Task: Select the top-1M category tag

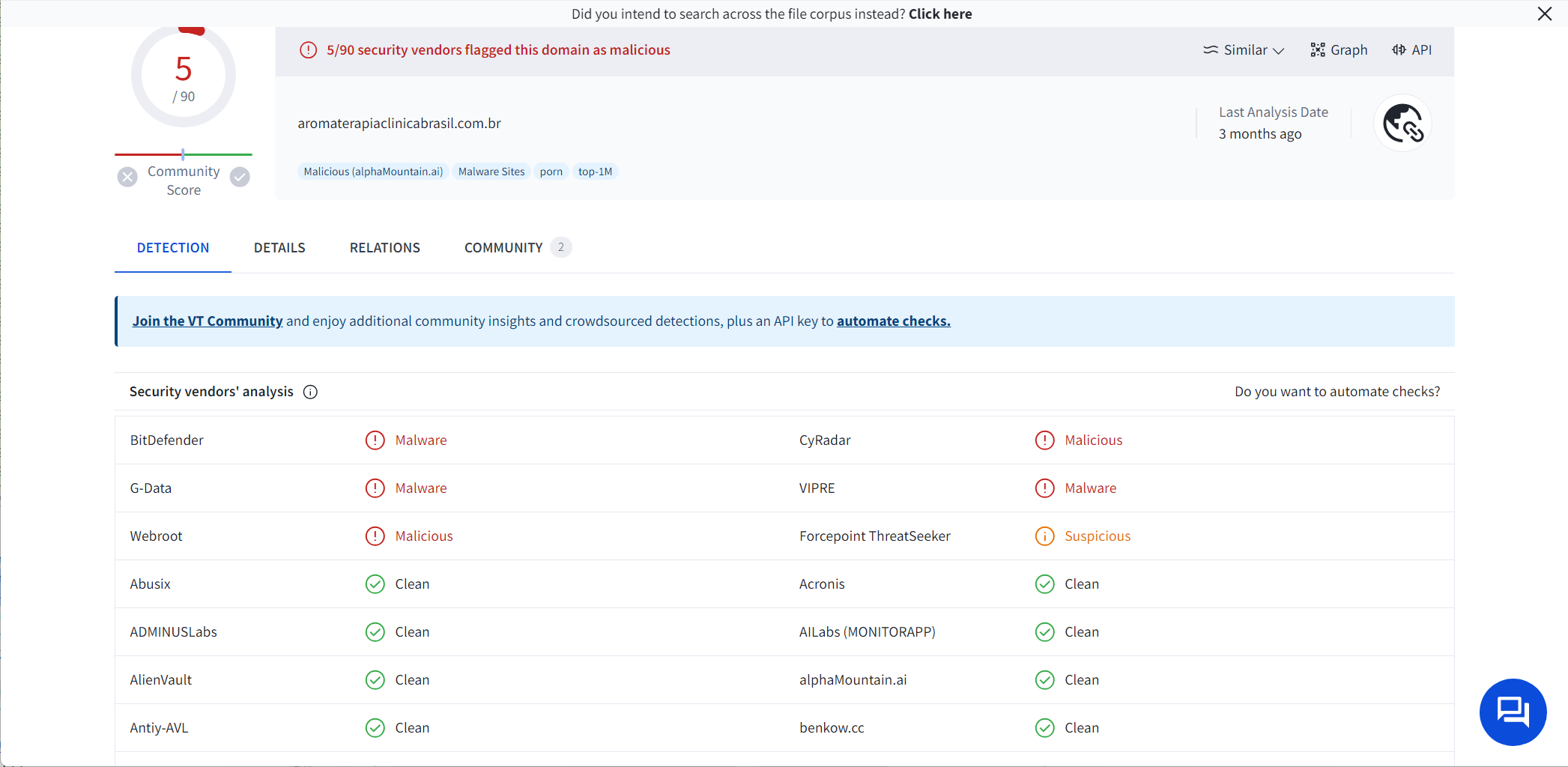Action: pos(595,171)
